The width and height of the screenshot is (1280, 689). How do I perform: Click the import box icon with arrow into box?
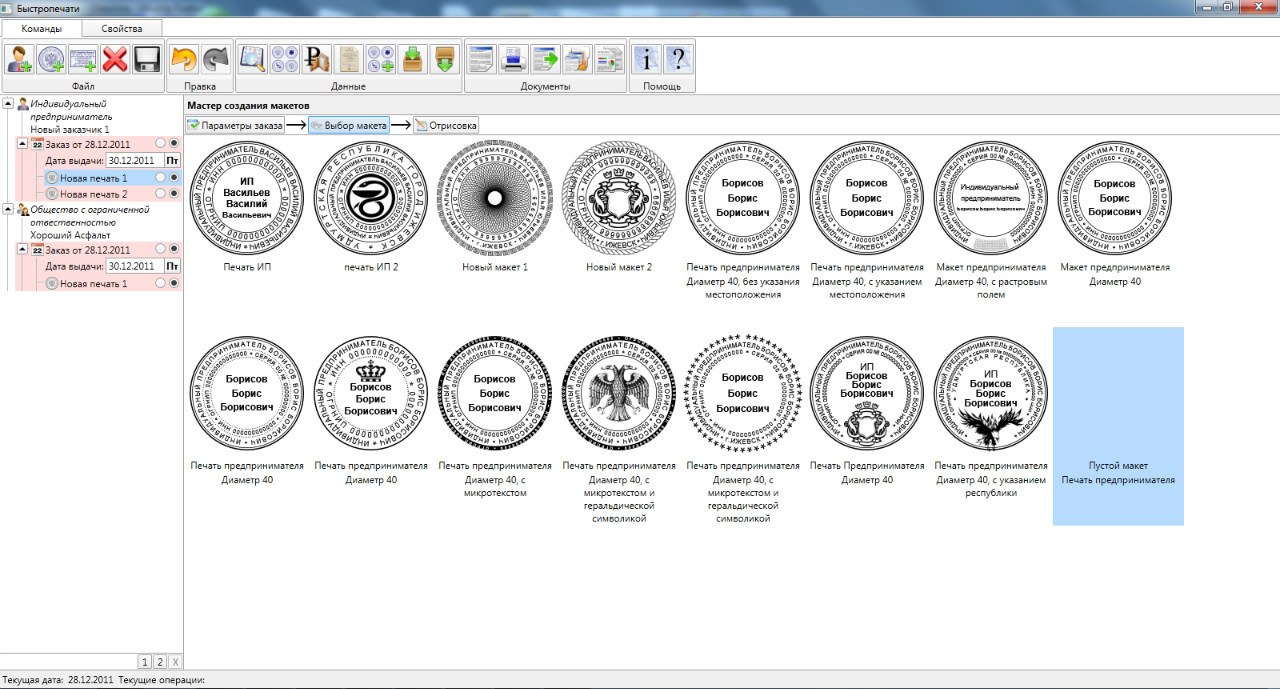click(413, 59)
